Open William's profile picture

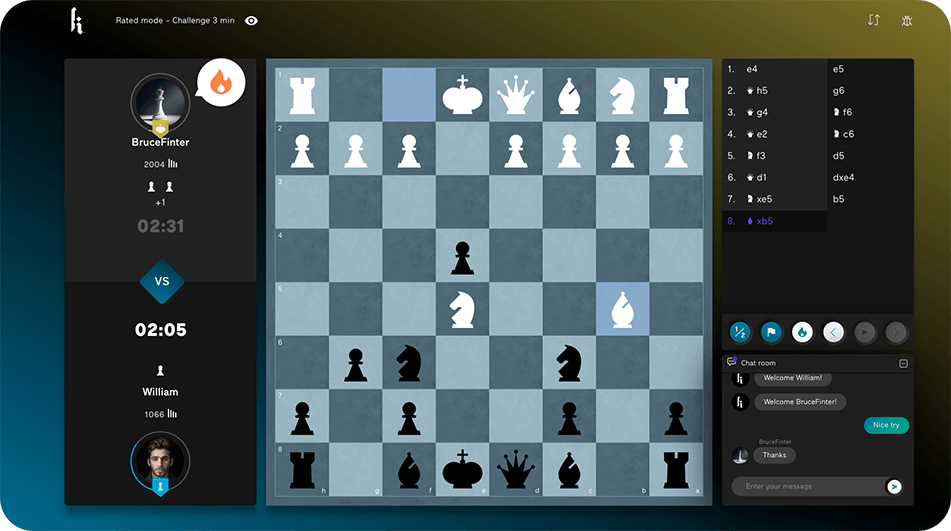point(160,459)
